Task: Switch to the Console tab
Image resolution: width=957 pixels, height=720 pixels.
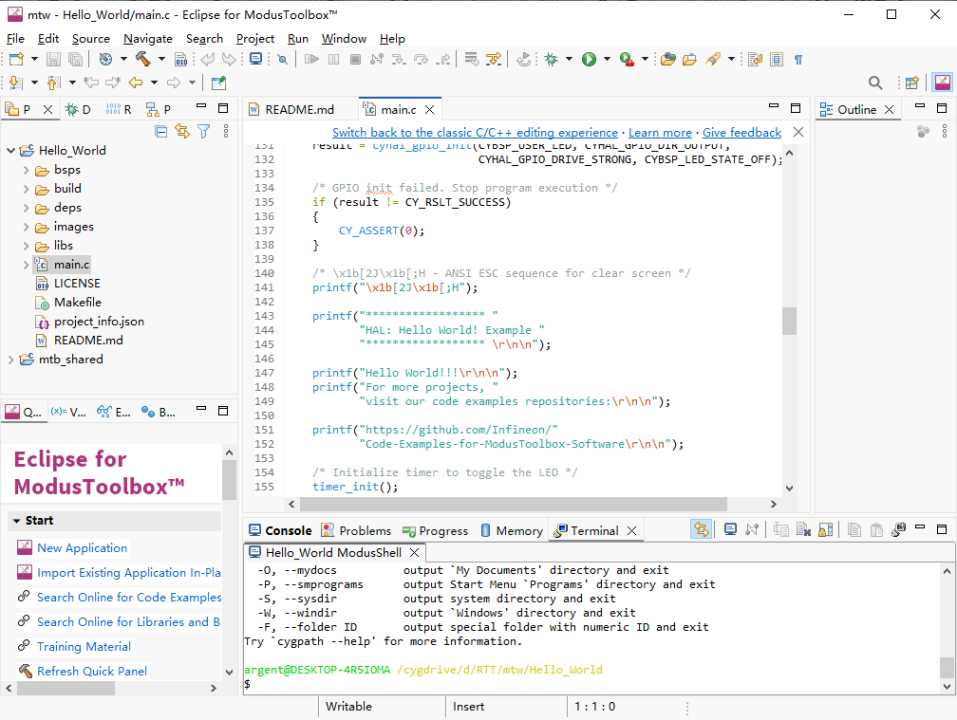Action: pyautogui.click(x=280, y=531)
